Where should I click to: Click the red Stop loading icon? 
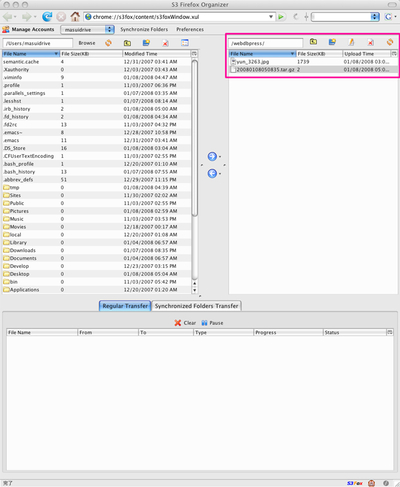(61, 17)
